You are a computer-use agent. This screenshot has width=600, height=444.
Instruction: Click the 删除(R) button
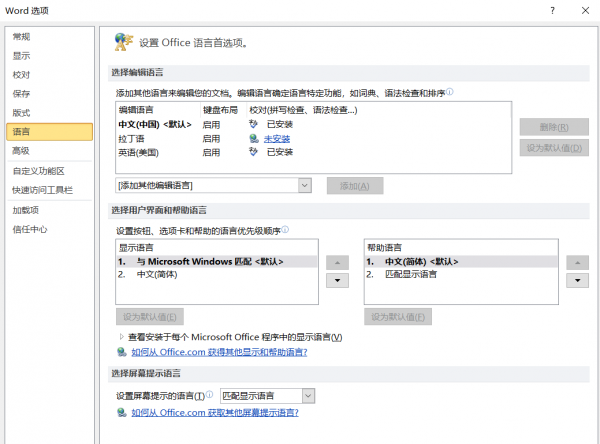pos(554,127)
